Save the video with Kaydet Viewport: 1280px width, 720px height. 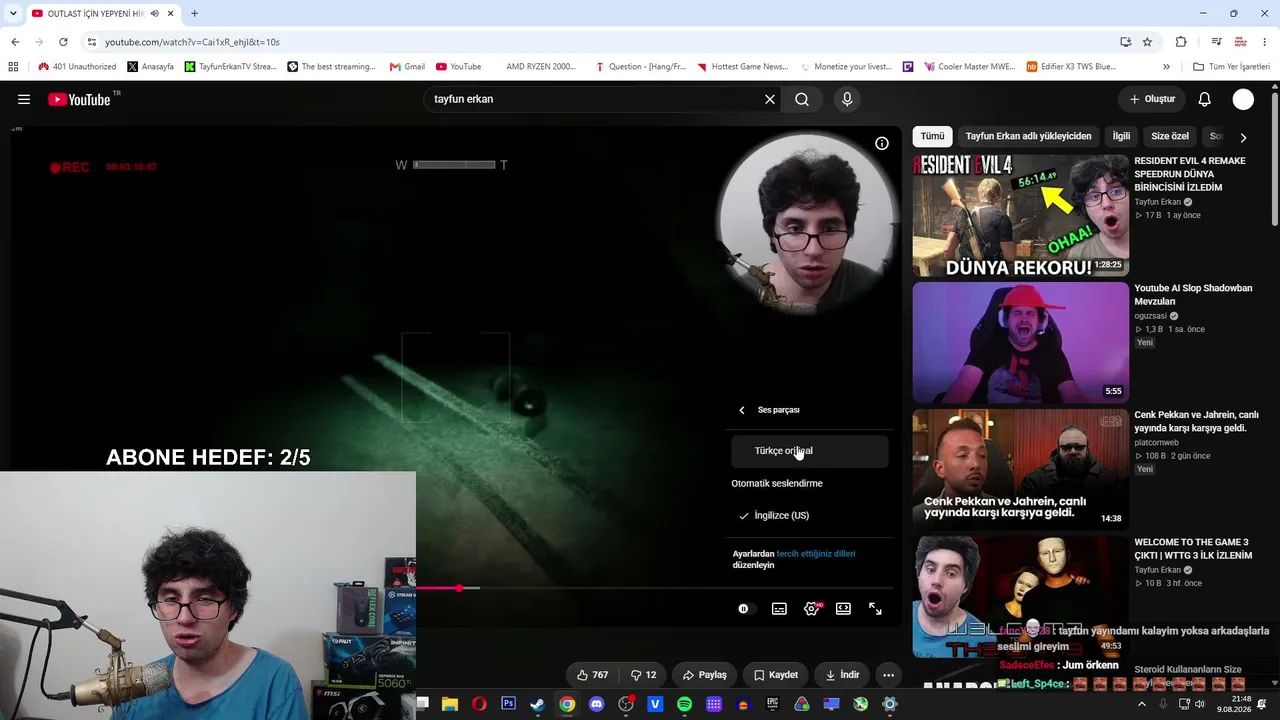776,675
